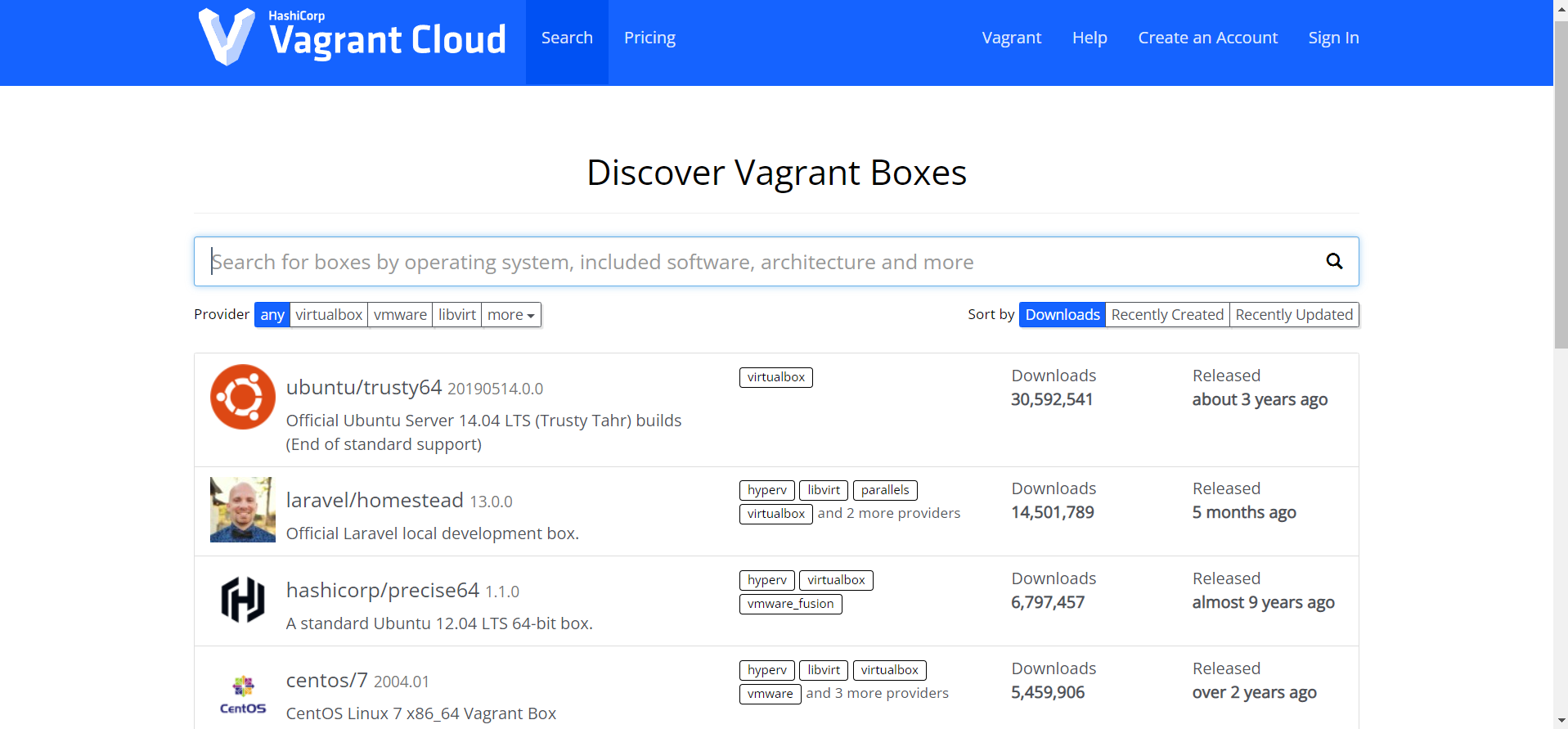Image resolution: width=1568 pixels, height=729 pixels.
Task: Select the 'any' provider filter
Action: (x=272, y=315)
